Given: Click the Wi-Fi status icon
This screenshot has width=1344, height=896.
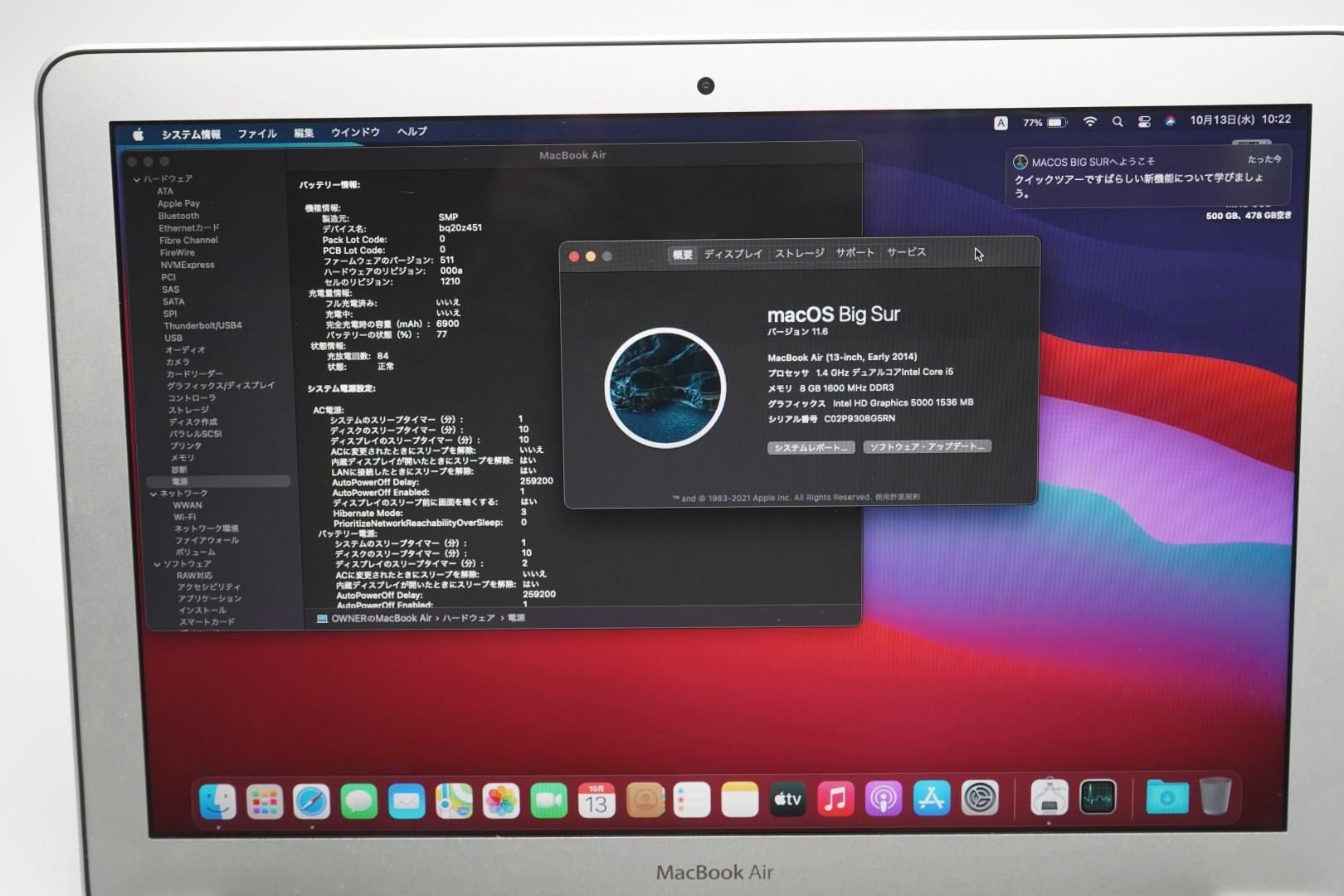Looking at the screenshot, I should click(x=1090, y=122).
